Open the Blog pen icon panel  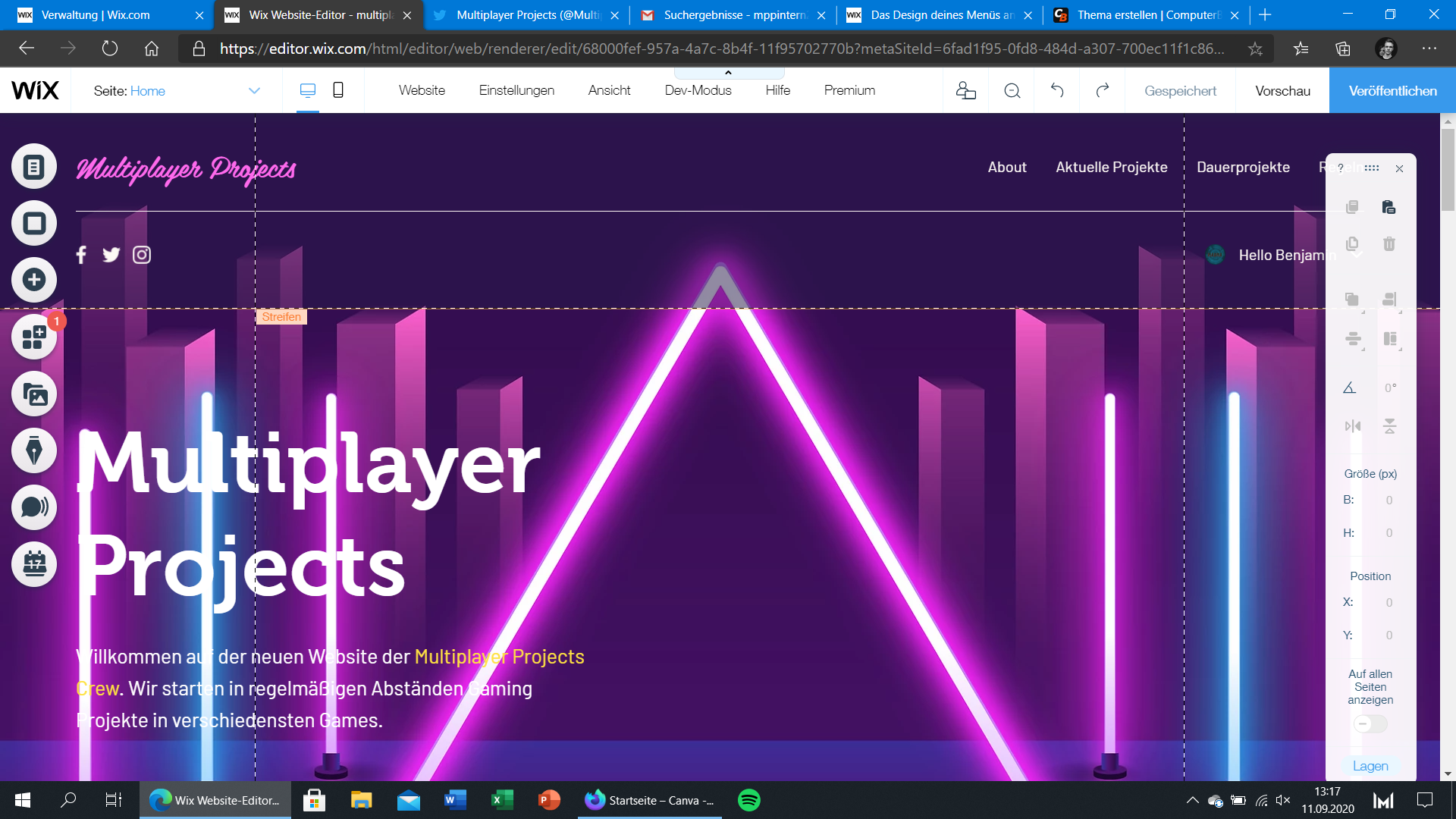tap(34, 450)
